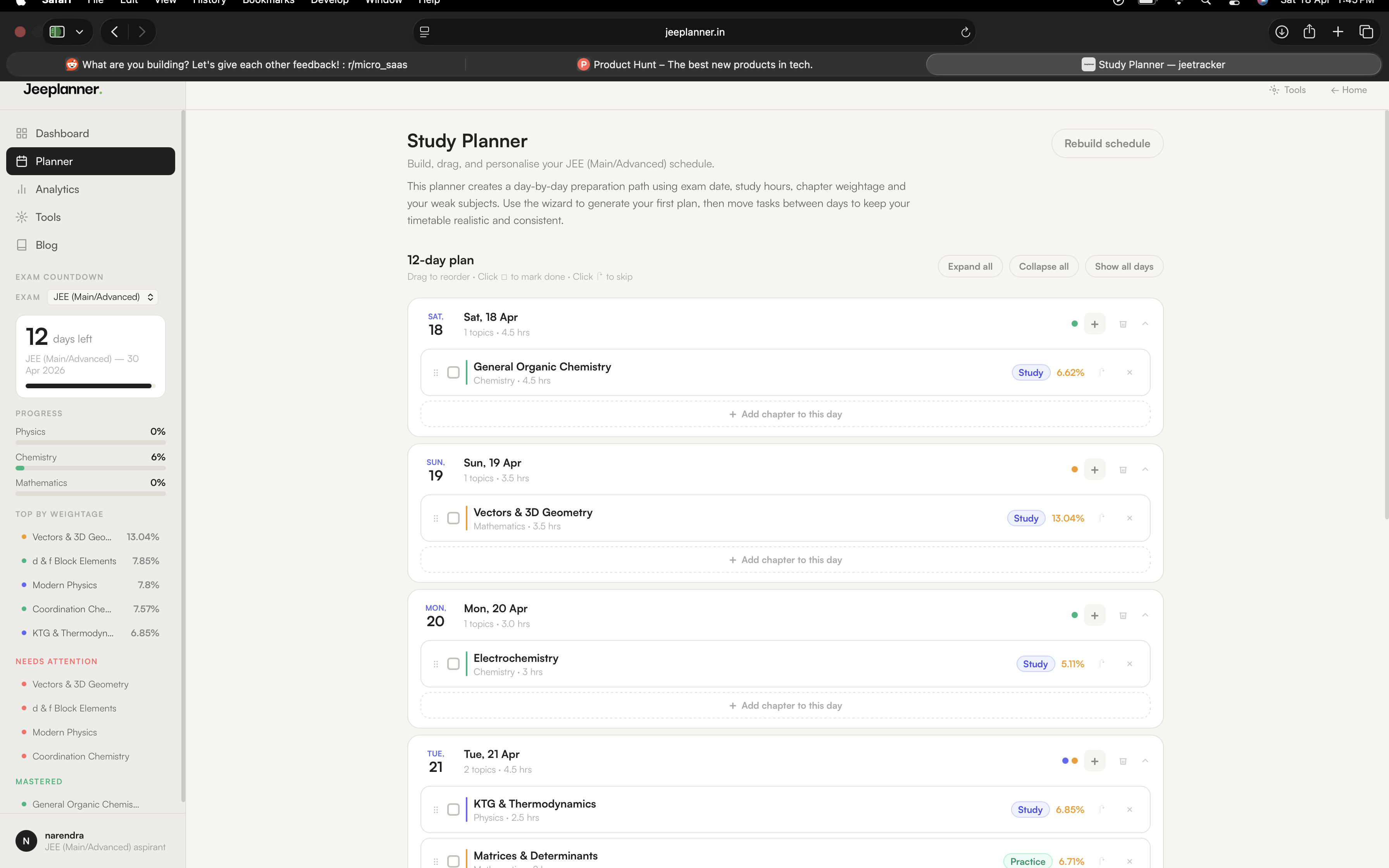Click the jeeplanner.in address field
This screenshot has width=1389, height=868.
pyautogui.click(x=694, y=32)
